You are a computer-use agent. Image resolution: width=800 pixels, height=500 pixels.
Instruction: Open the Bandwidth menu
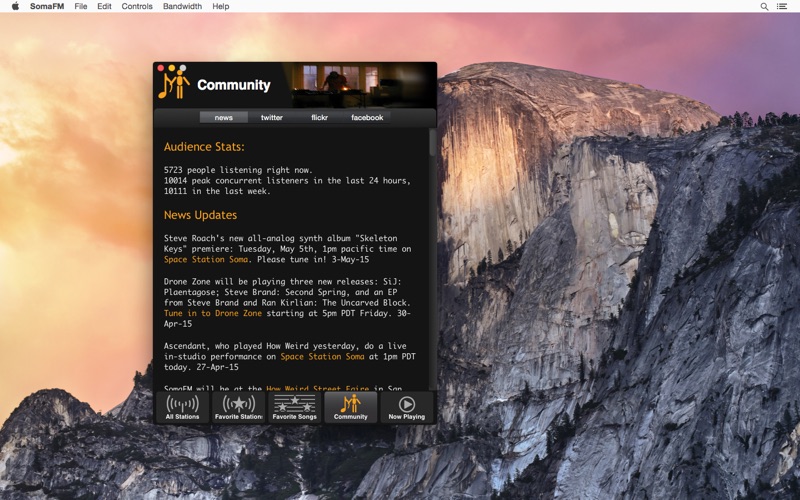182,6
